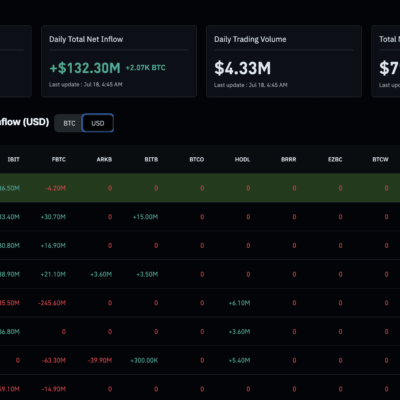400x400 pixels.
Task: Open the Daily Total Net Inflow card
Action: tap(119, 61)
